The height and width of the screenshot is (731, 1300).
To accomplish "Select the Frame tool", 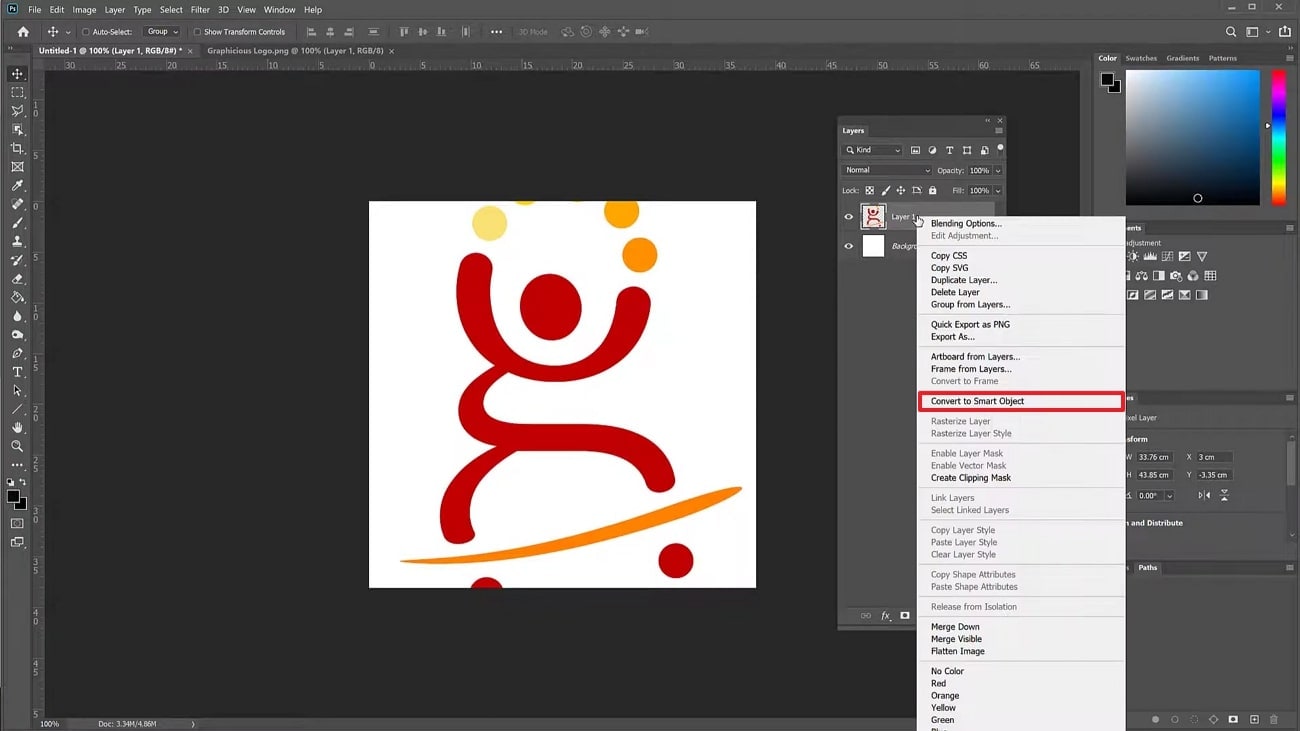I will click(x=17, y=167).
